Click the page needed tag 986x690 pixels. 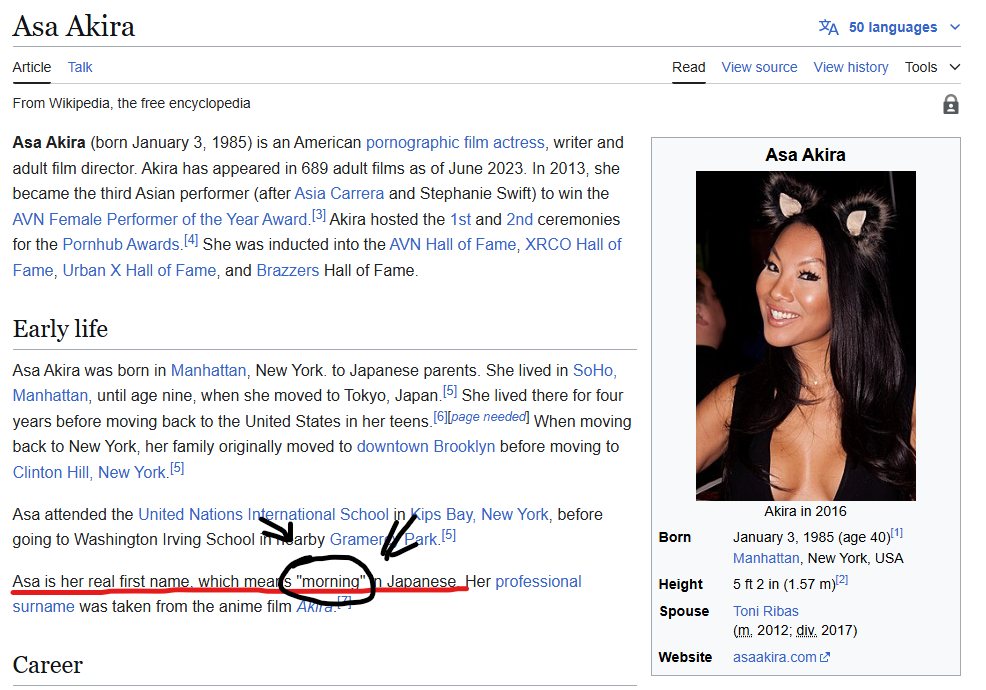pos(489,417)
